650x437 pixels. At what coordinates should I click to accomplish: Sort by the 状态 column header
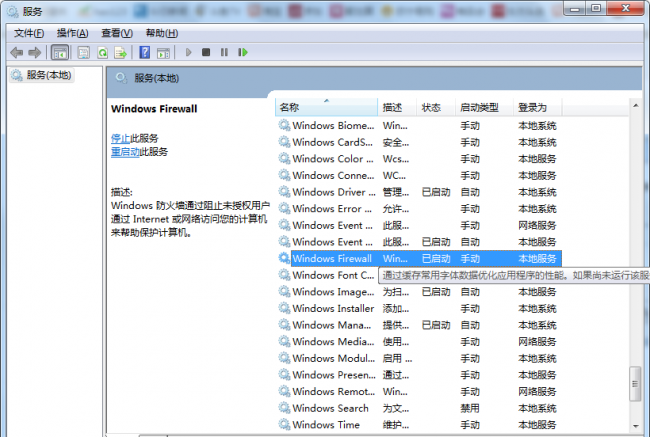click(x=436, y=107)
